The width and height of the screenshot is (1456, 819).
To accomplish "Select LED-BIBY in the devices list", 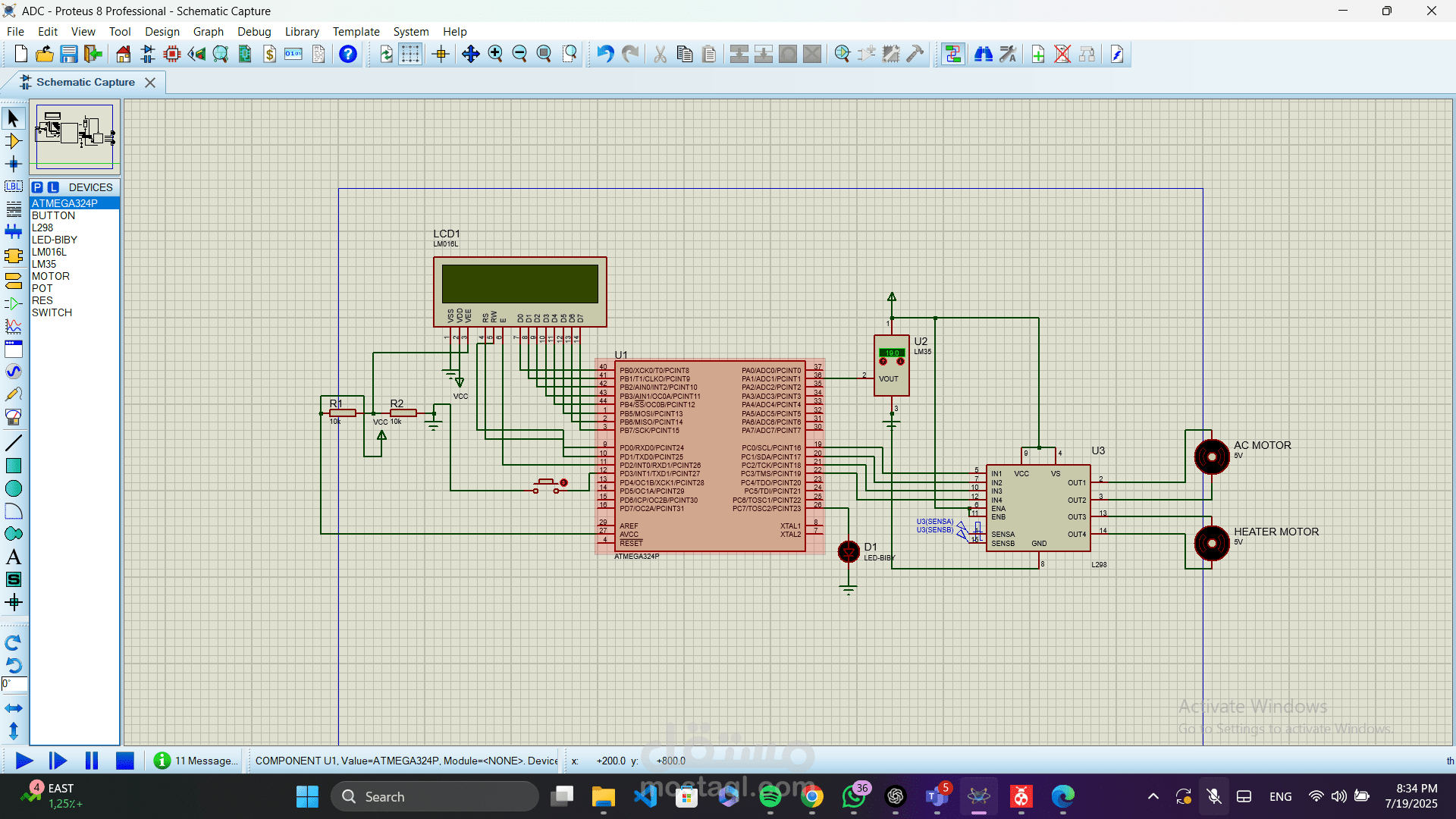I will pyautogui.click(x=74, y=240).
